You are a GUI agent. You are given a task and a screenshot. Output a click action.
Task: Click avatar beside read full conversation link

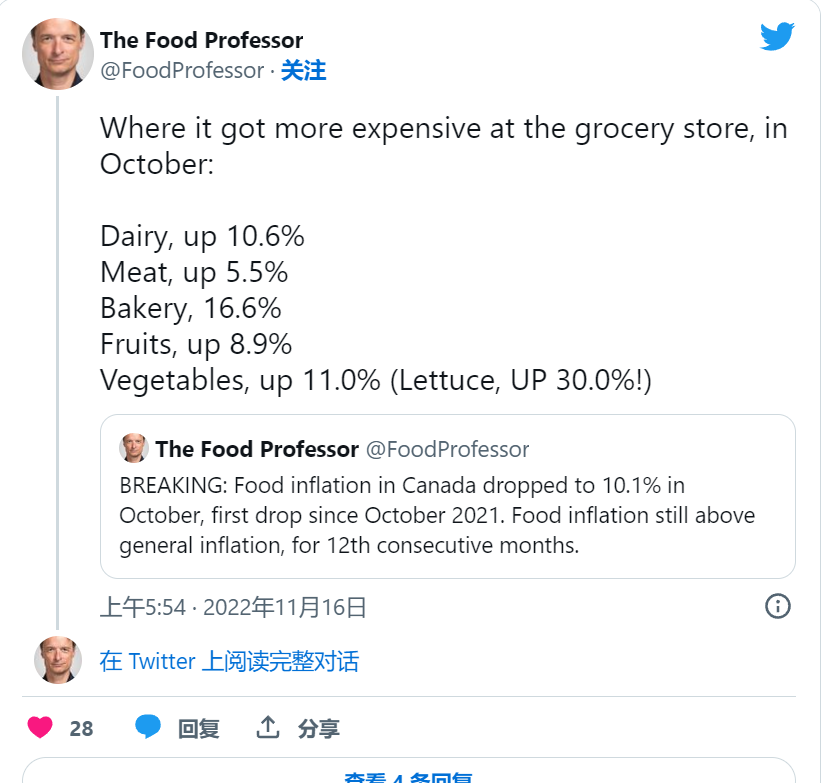(x=58, y=660)
